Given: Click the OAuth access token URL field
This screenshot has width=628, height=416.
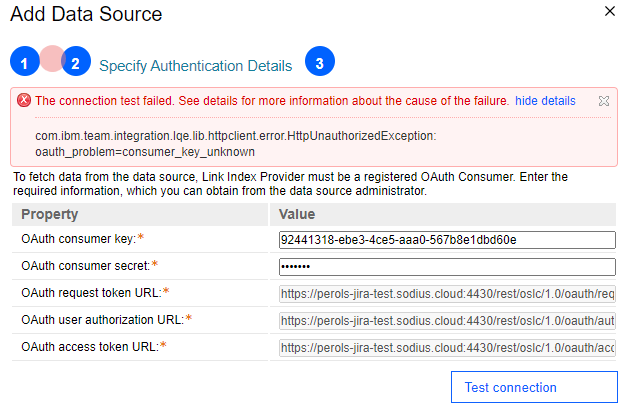Looking at the screenshot, I should click(447, 348).
